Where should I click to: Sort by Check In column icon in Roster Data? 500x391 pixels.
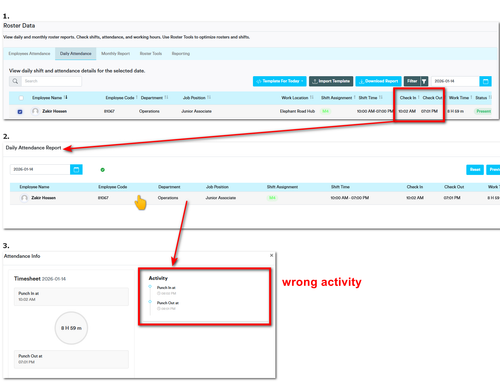pyautogui.click(x=418, y=97)
